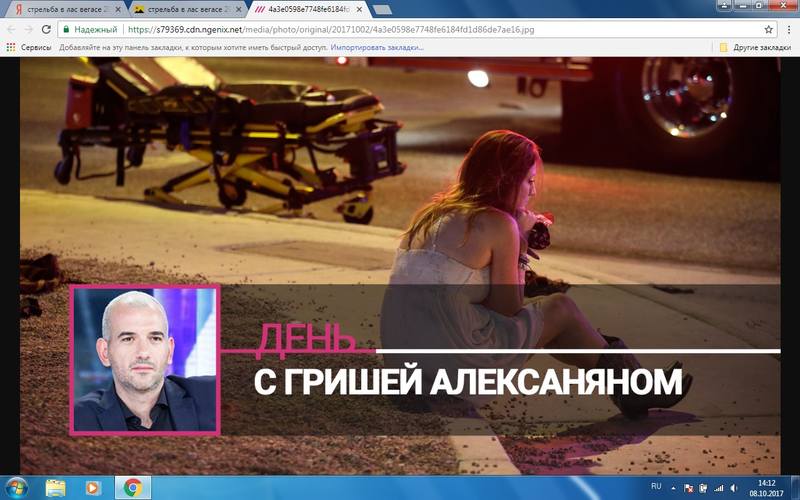Screen dimensions: 800x500
Task: Click the bookmarks hint text Добавляйте на эту панель
Action: [193, 47]
